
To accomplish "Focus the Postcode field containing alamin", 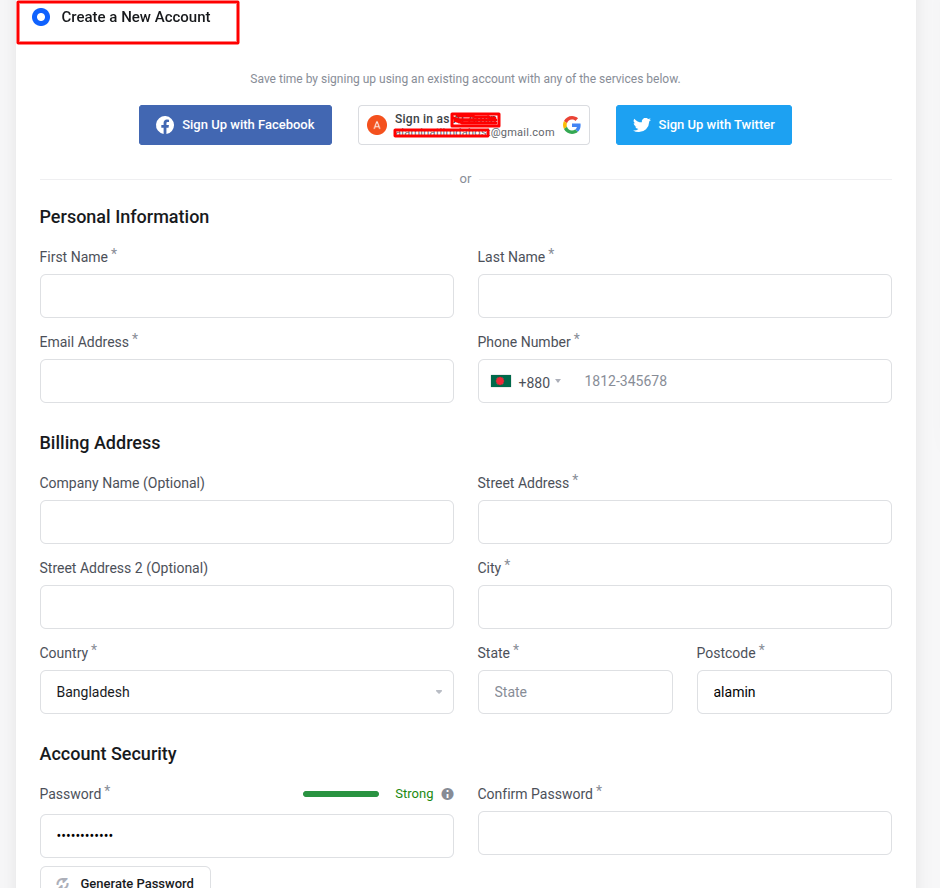I will (793, 692).
